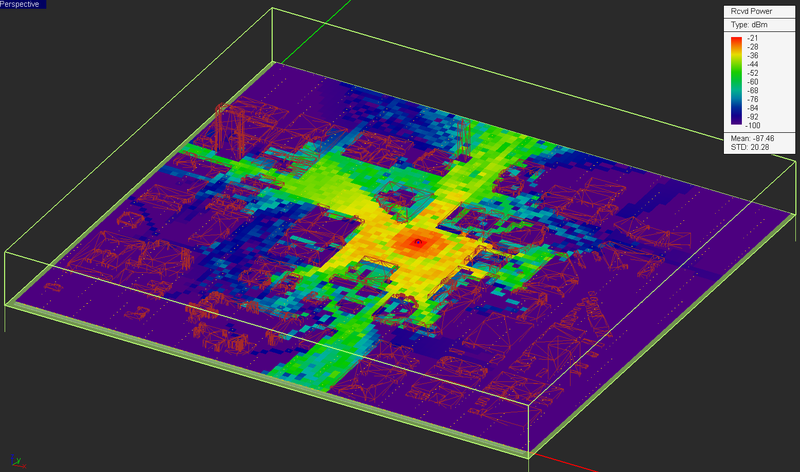The image size is (800, 472).
Task: Click the -36 legend value
Action: [753, 56]
